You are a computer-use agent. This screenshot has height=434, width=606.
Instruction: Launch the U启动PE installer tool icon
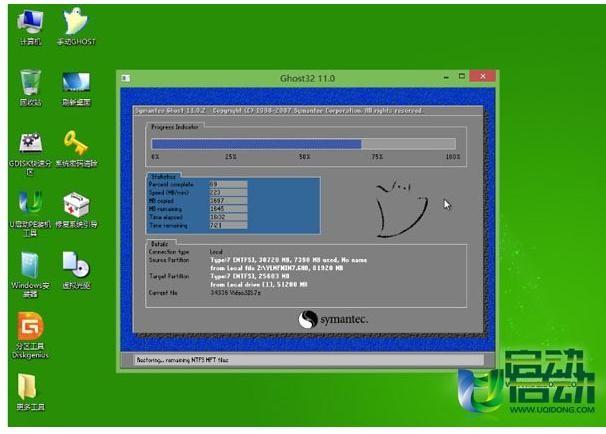click(x=30, y=214)
